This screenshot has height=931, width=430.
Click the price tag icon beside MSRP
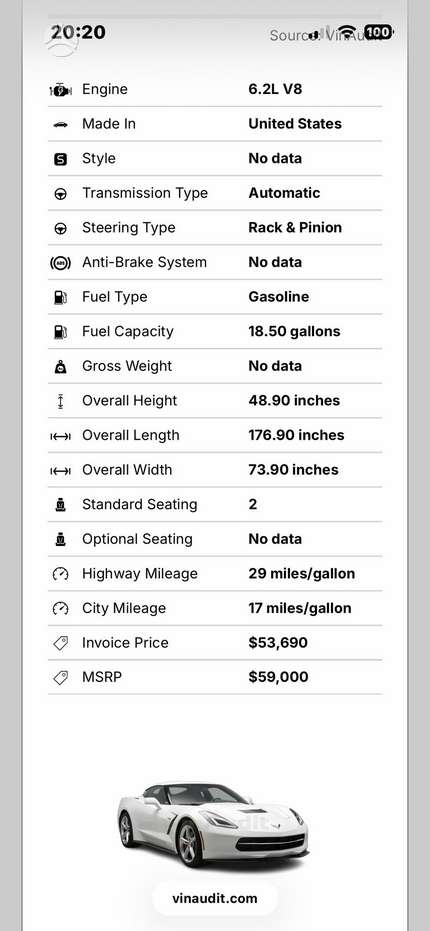coord(61,677)
